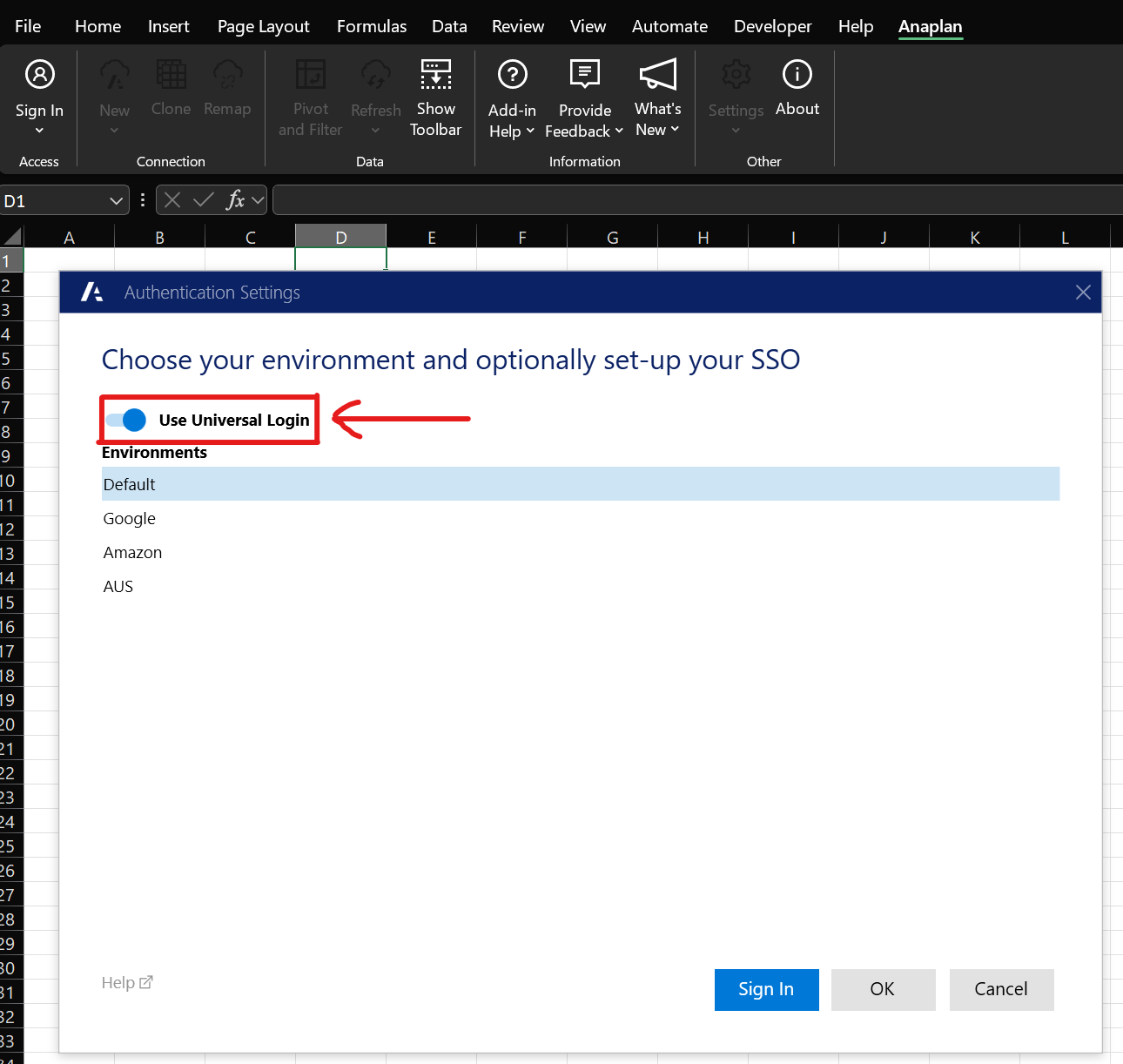
Task: Click the Sign In ribbon icon
Action: pos(39,76)
